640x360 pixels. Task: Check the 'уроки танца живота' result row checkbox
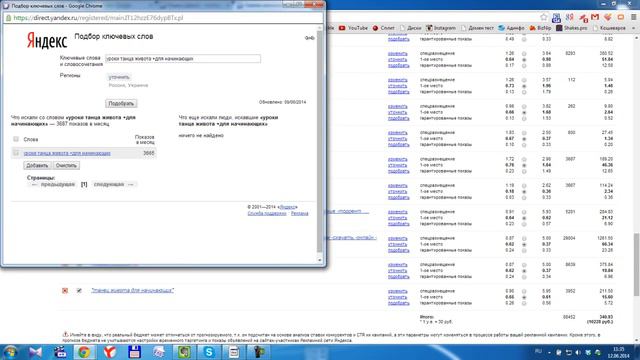point(16,153)
